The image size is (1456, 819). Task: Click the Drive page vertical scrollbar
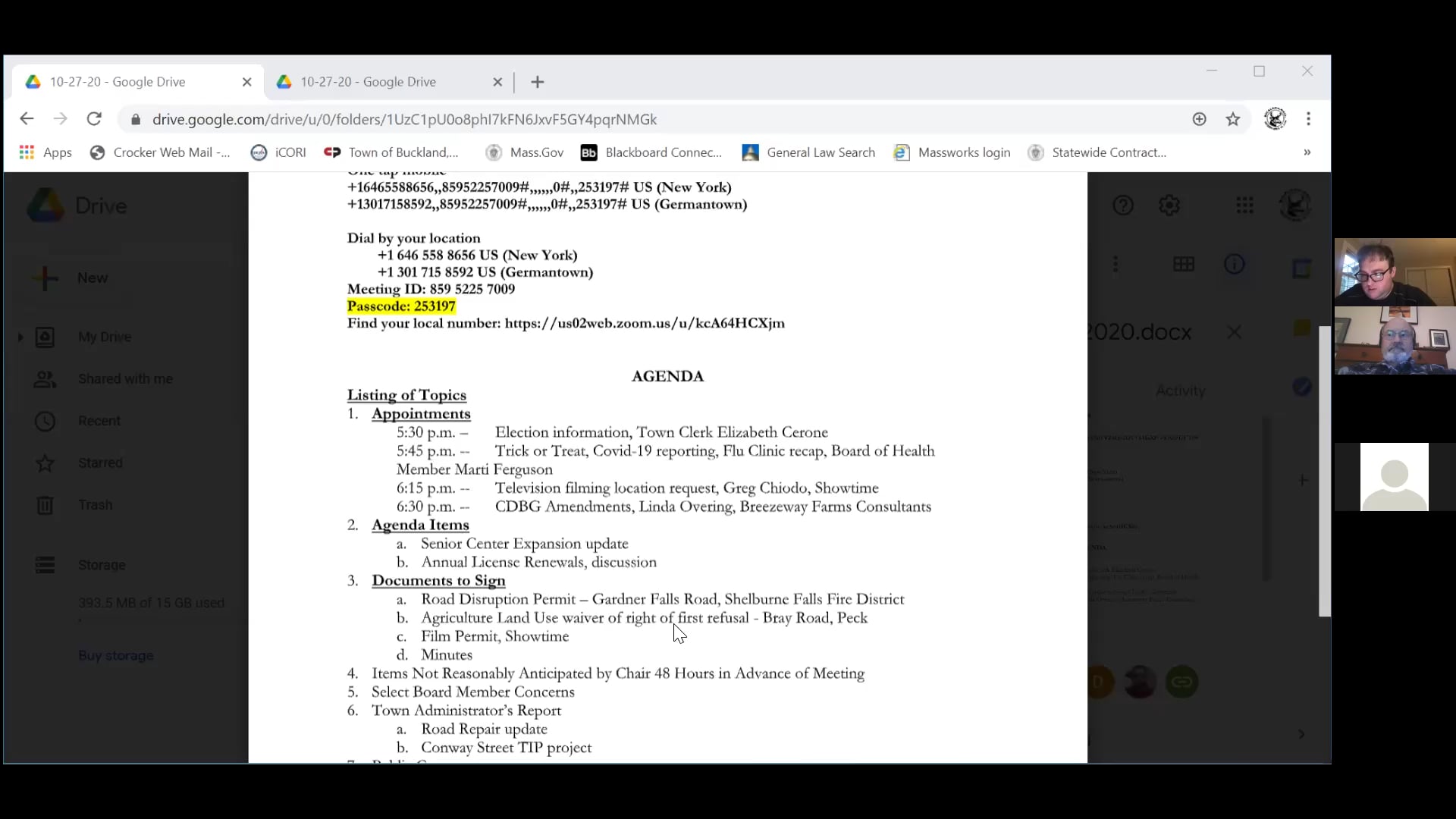[1325, 471]
